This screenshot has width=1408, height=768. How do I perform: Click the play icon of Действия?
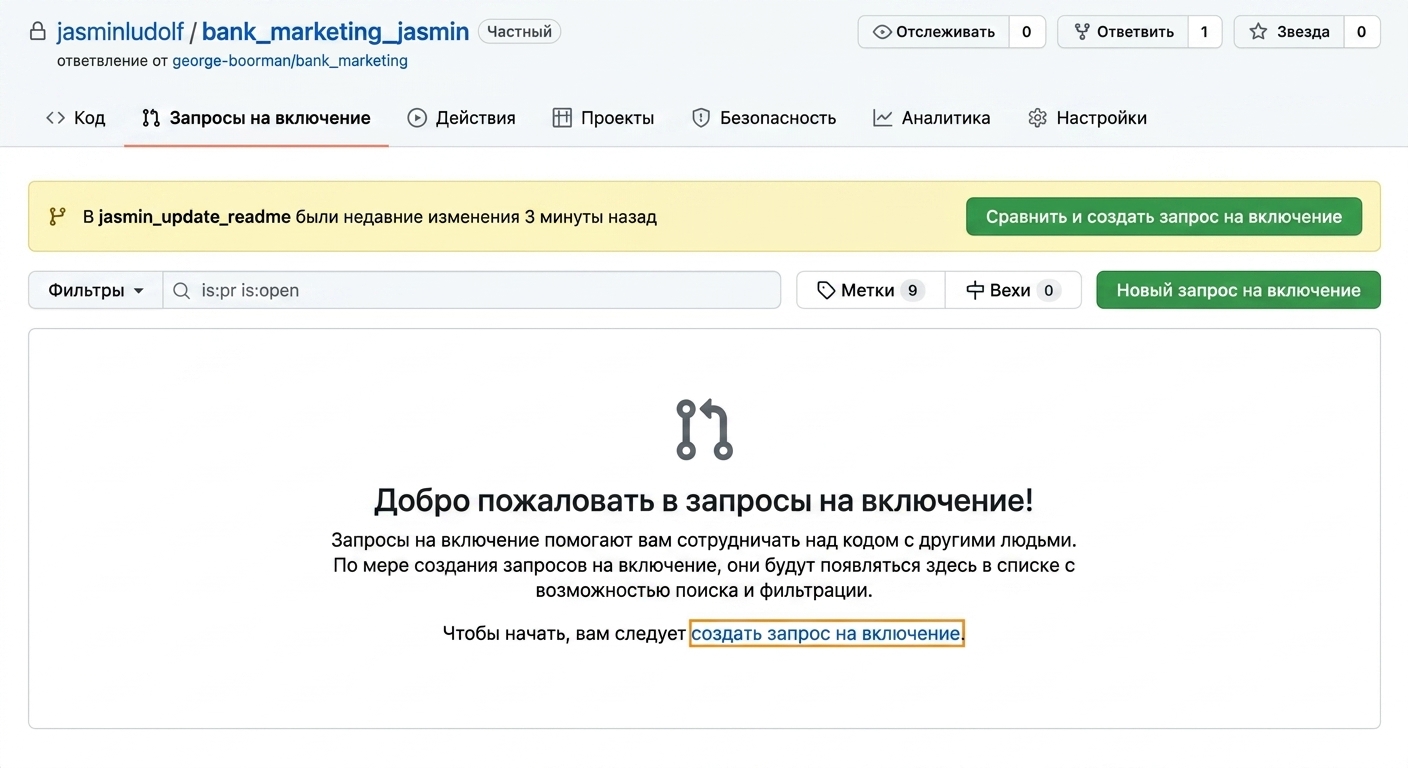(x=417, y=118)
